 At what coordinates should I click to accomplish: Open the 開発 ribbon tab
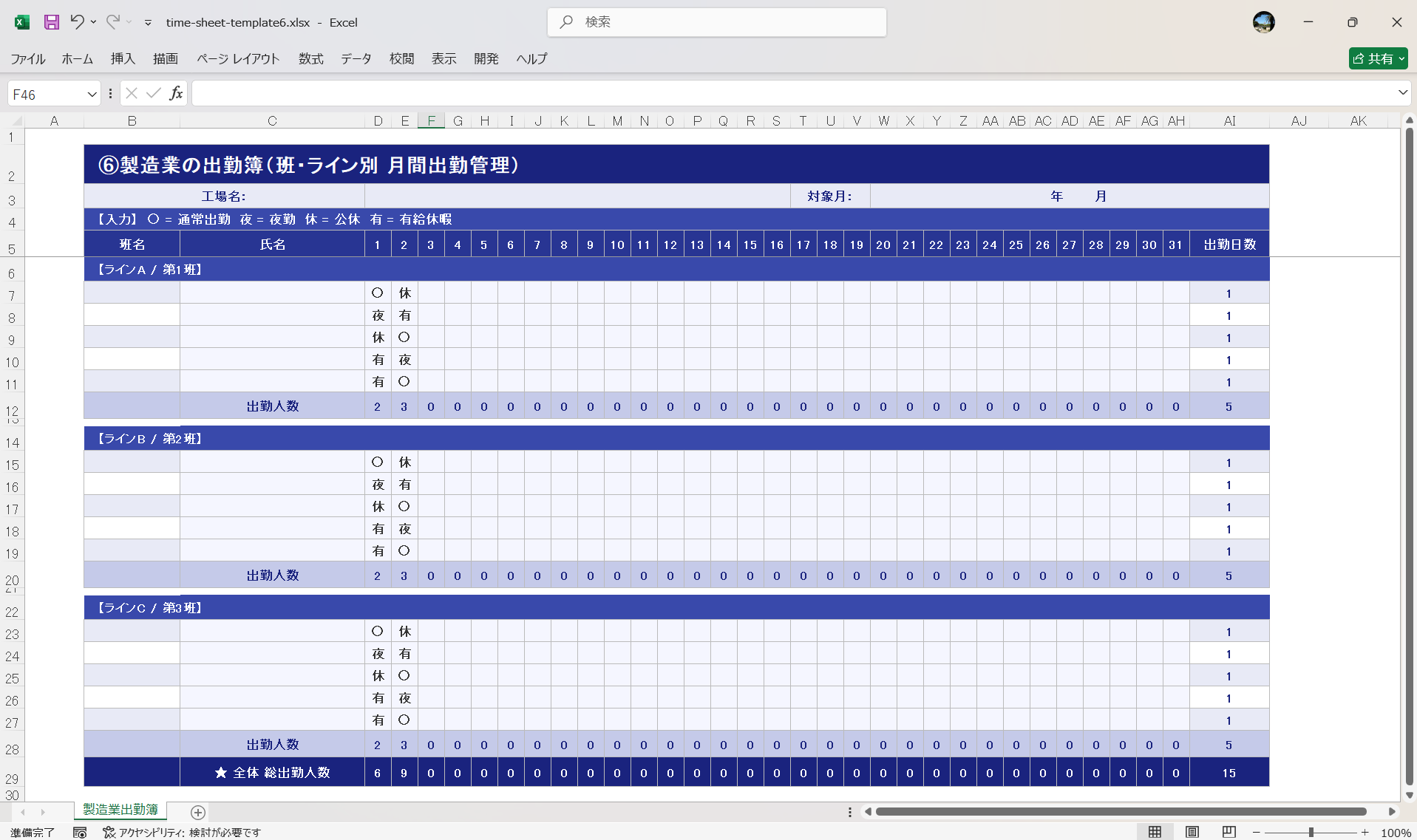486,59
